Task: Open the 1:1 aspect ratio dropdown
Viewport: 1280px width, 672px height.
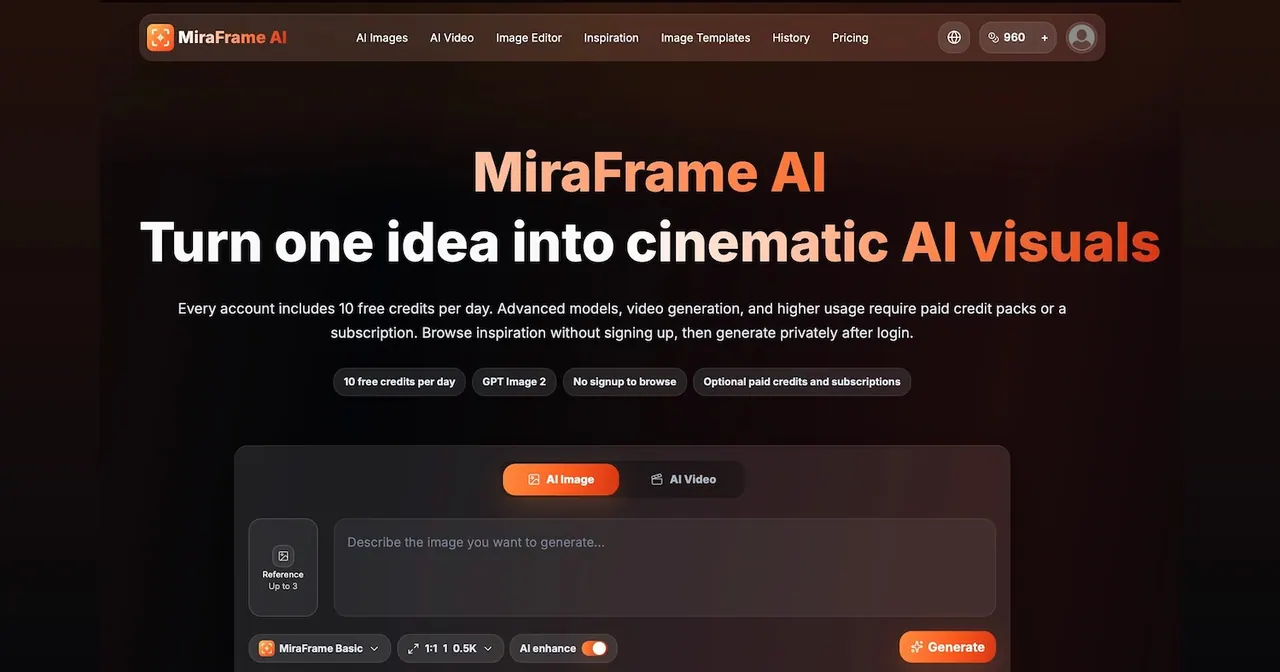Action: [x=450, y=648]
